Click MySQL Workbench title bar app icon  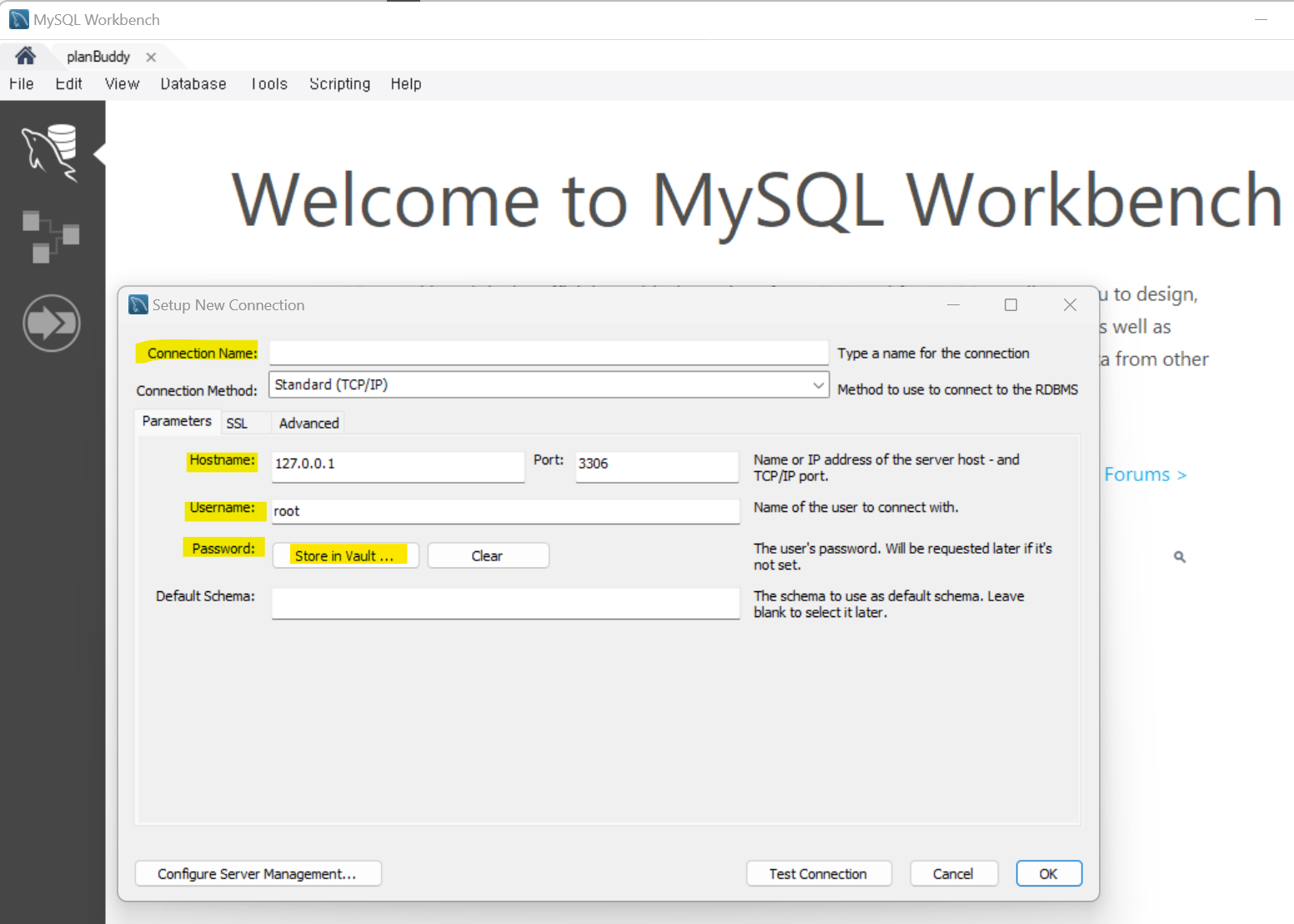pyautogui.click(x=19, y=19)
